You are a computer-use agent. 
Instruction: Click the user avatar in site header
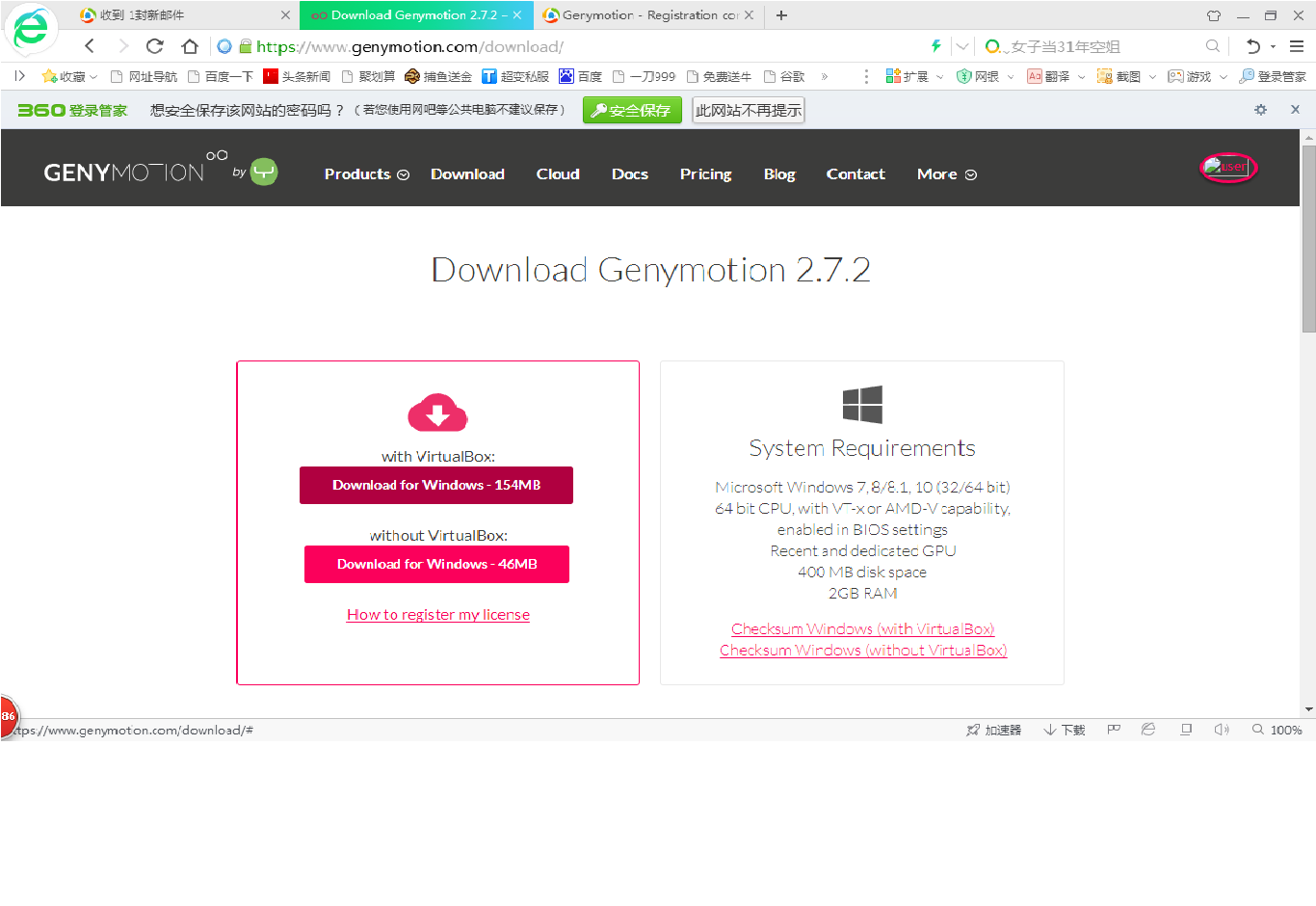(x=1228, y=167)
